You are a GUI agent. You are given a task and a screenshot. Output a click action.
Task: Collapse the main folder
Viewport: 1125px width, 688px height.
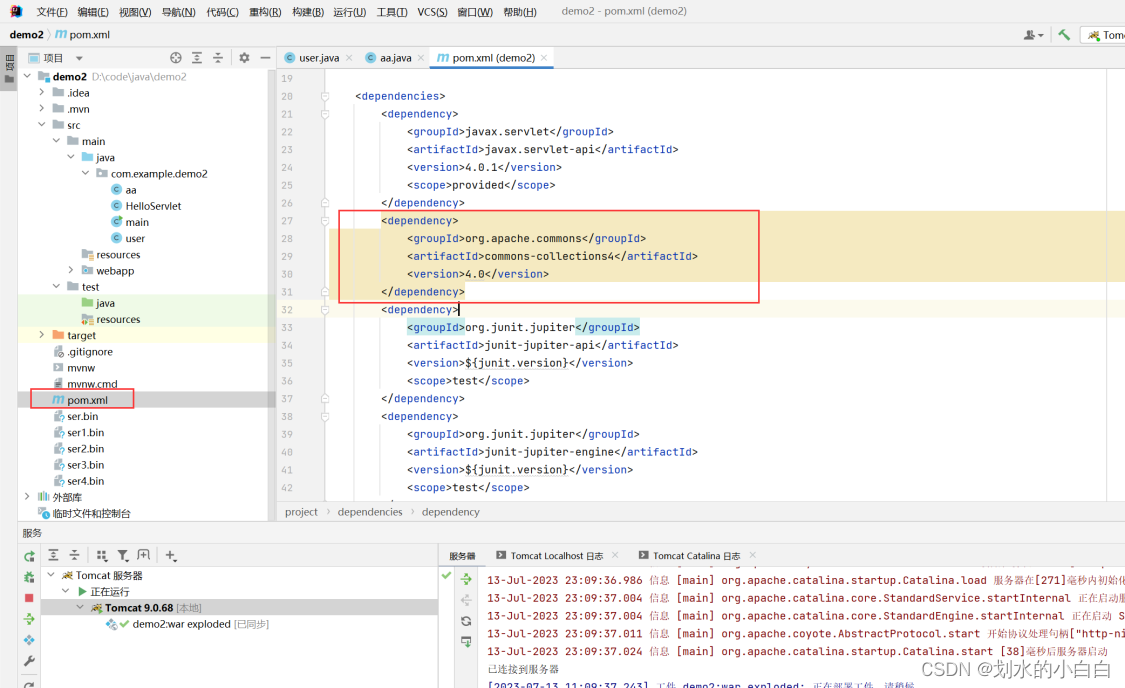tap(56, 141)
